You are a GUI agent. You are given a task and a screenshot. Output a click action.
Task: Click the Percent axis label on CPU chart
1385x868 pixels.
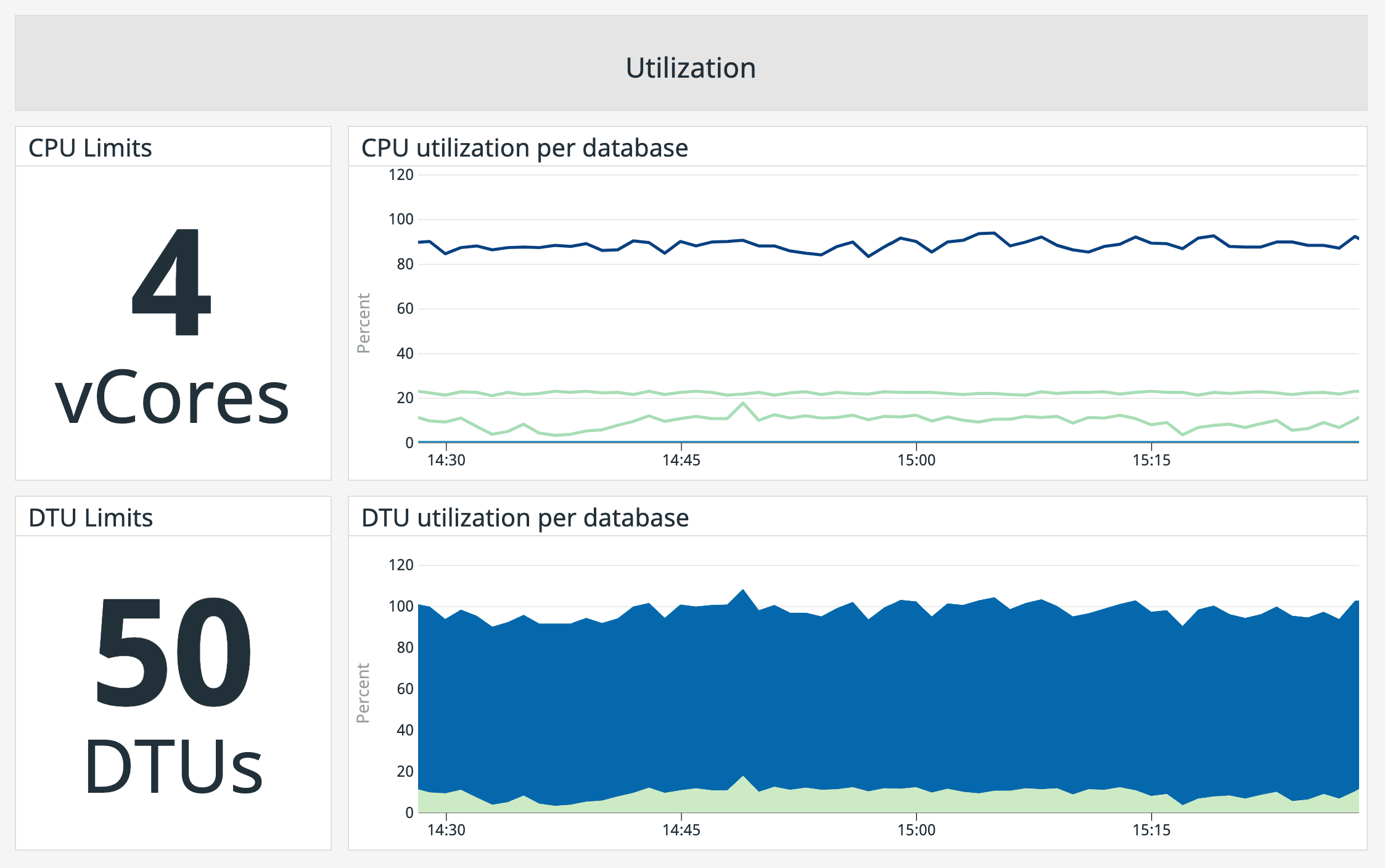tap(364, 324)
